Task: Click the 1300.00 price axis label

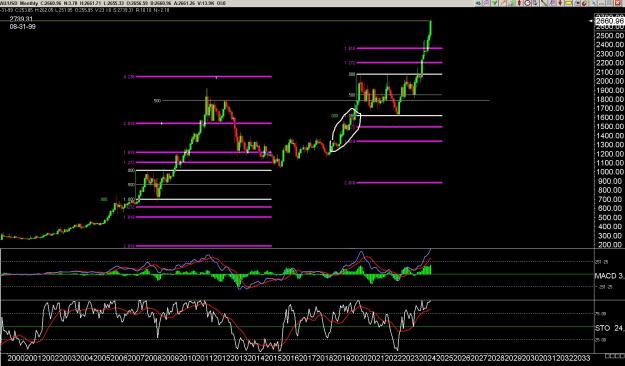Action: (x=610, y=145)
